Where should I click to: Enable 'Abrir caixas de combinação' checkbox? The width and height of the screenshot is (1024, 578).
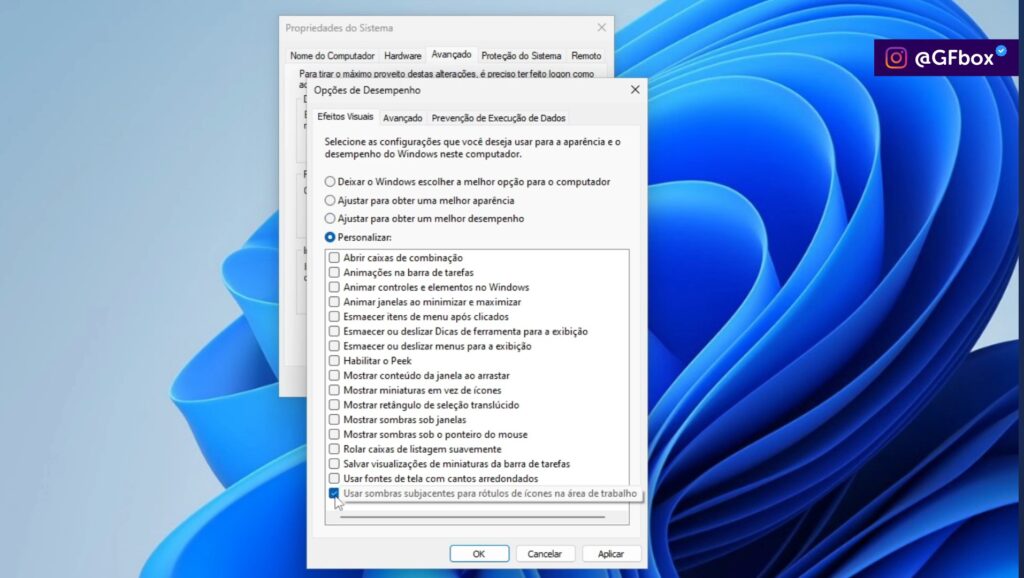(x=334, y=257)
